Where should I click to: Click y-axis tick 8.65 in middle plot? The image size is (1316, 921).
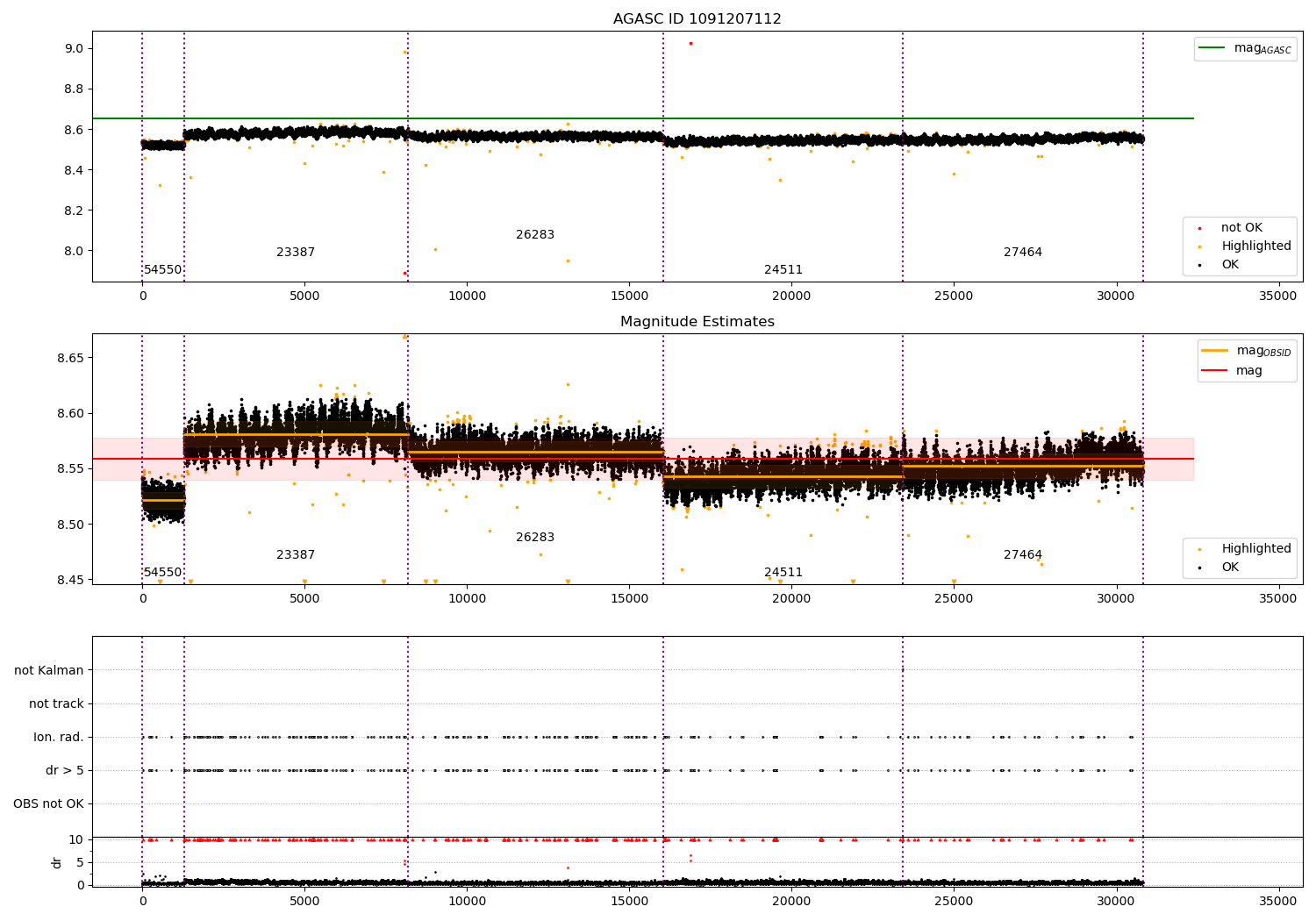coord(70,359)
